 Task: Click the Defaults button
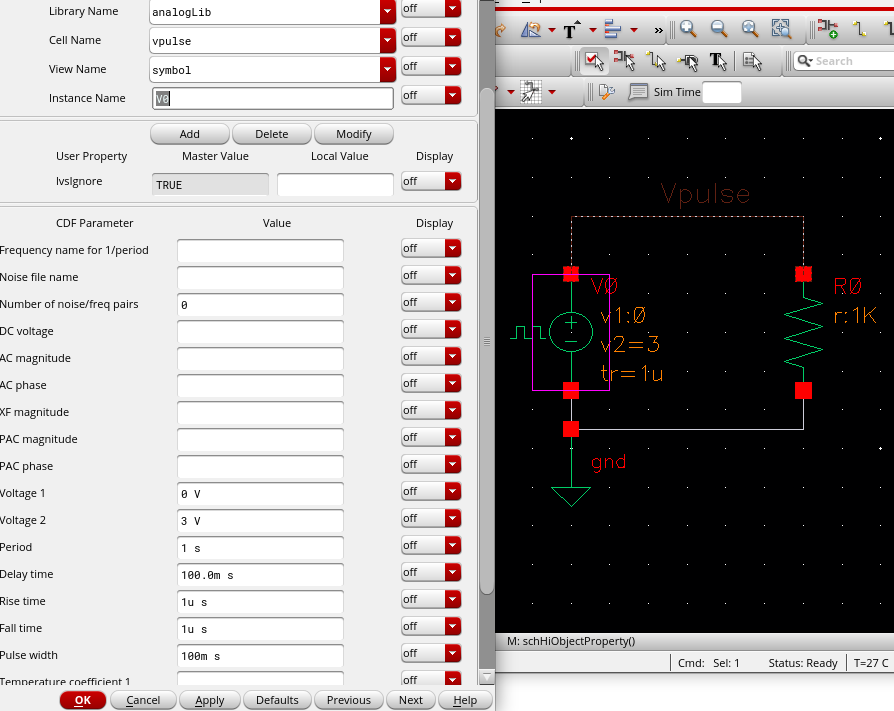click(x=277, y=700)
